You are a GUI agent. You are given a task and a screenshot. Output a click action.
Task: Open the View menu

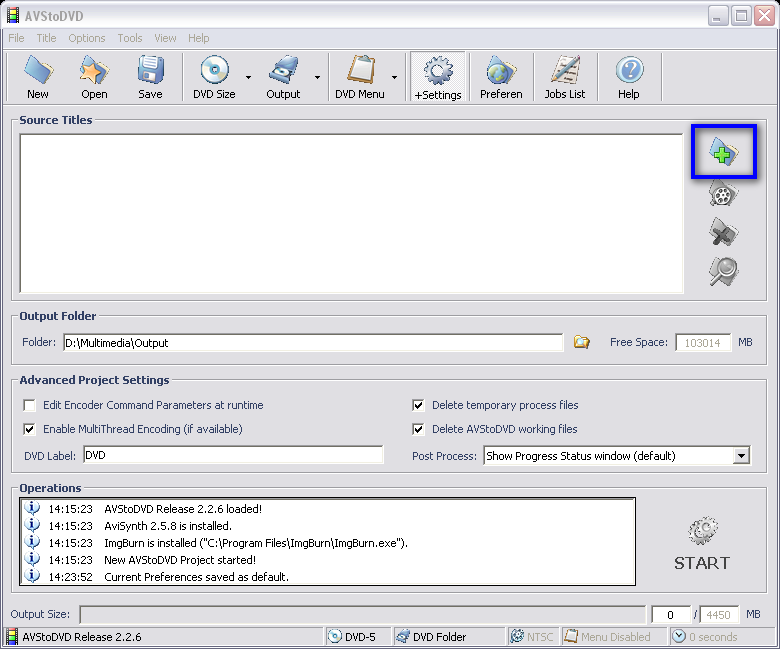(x=165, y=38)
